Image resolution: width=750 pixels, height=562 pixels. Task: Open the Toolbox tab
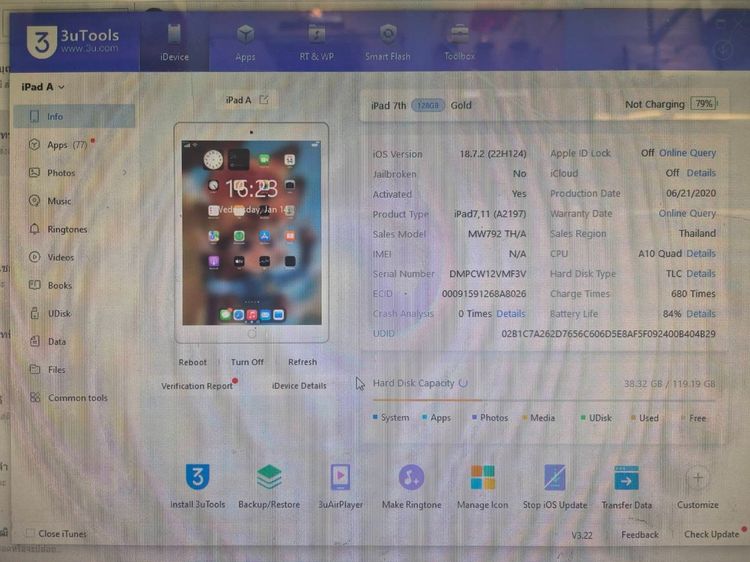[x=459, y=42]
